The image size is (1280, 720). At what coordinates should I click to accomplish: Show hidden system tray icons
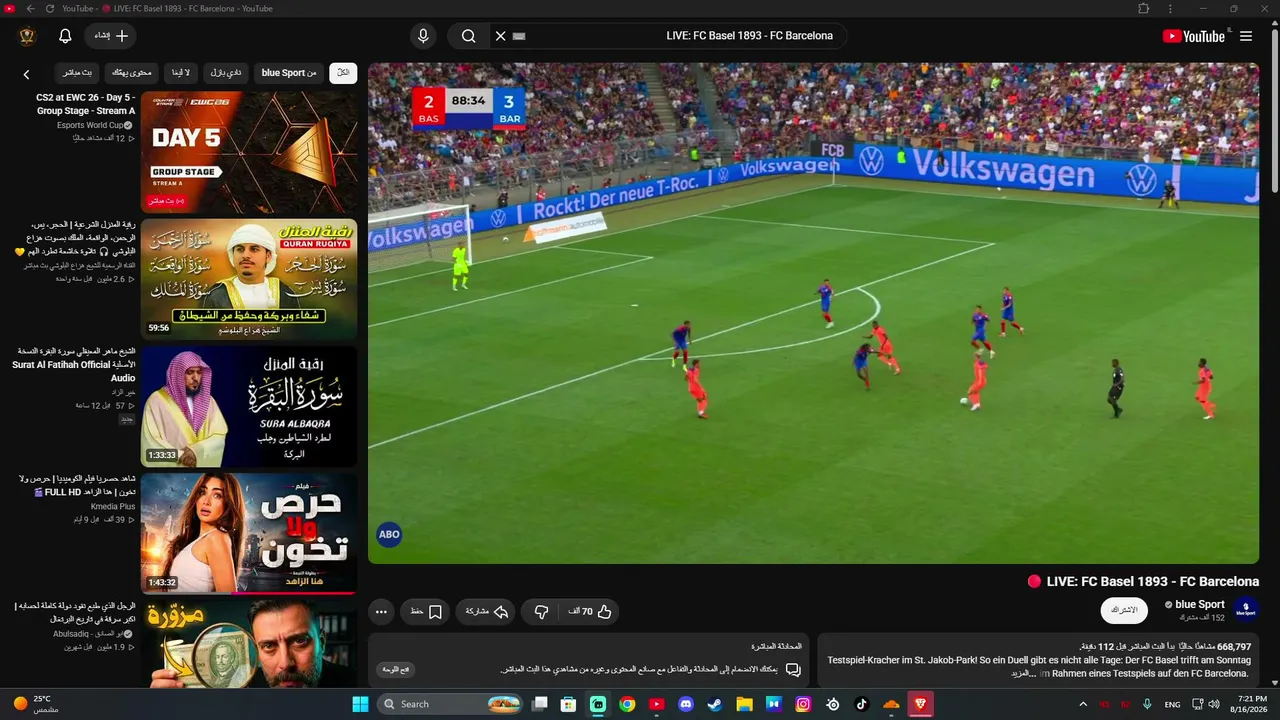pos(1083,704)
